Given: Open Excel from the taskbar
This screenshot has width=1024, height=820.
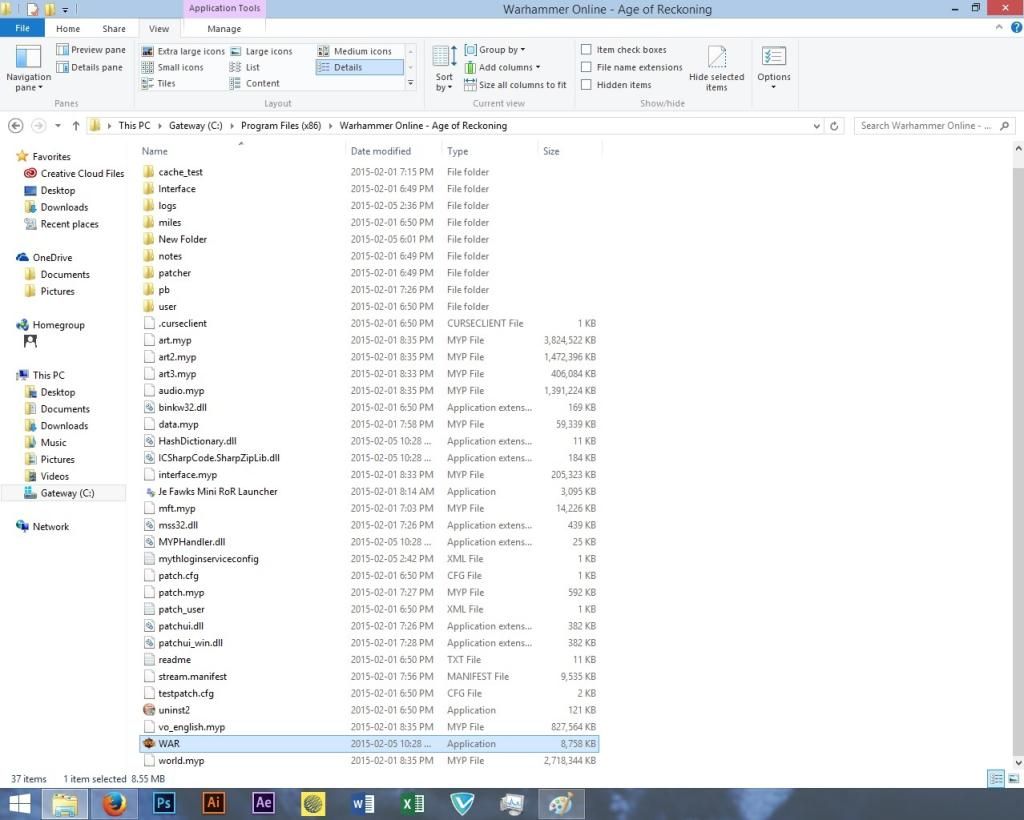Looking at the screenshot, I should point(412,803).
